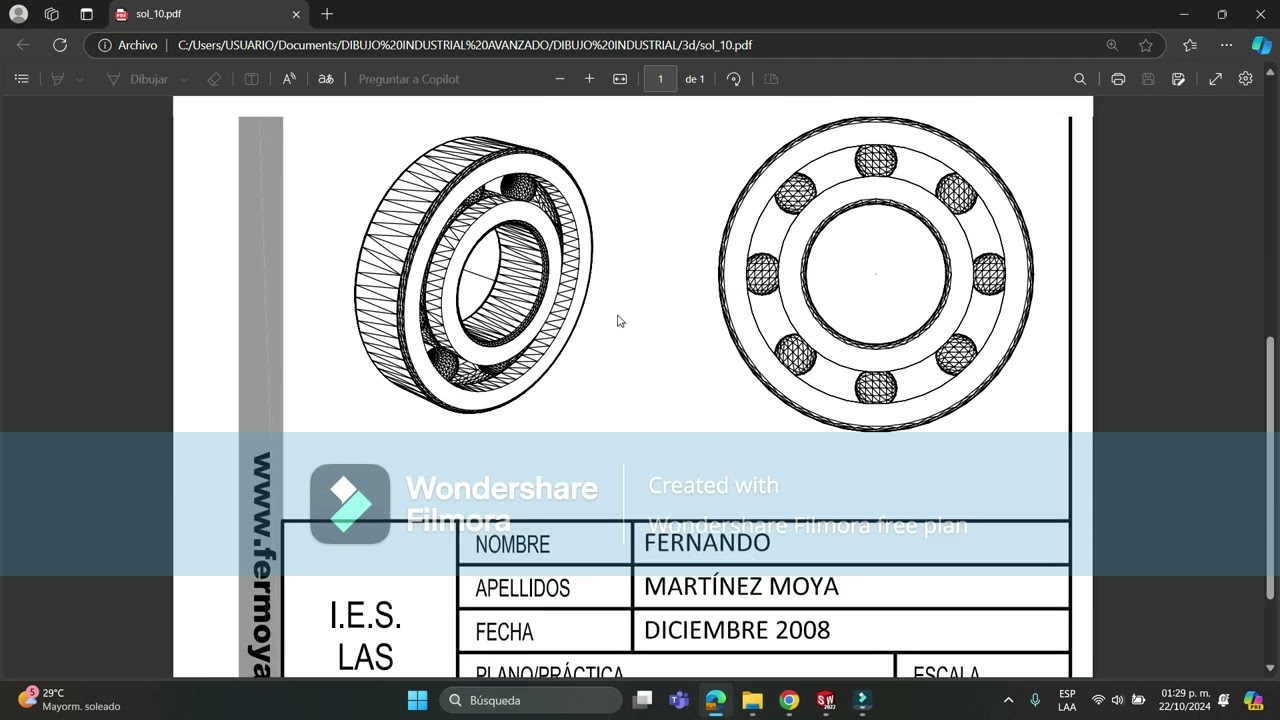
Task: Click the taskbar Búsqueda search box
Action: pos(533,700)
